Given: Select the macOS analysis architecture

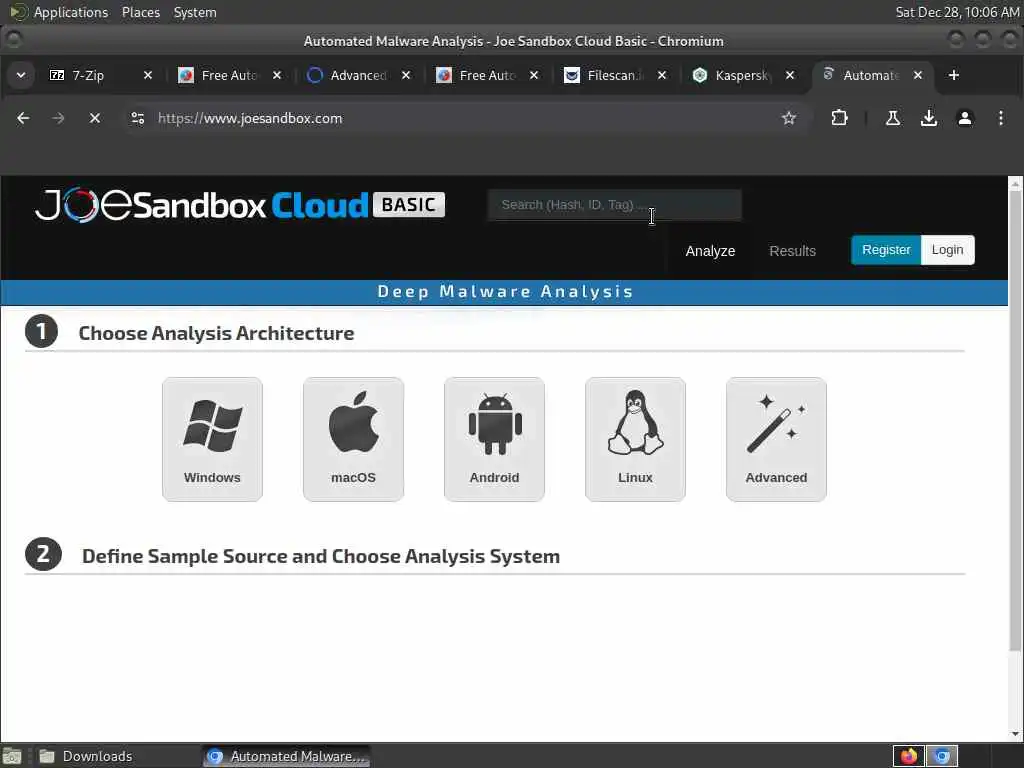Looking at the screenshot, I should (x=353, y=439).
